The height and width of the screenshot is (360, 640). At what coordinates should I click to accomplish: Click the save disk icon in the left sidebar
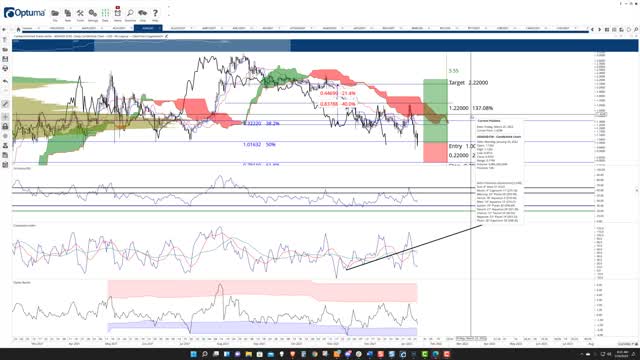(x=5, y=59)
